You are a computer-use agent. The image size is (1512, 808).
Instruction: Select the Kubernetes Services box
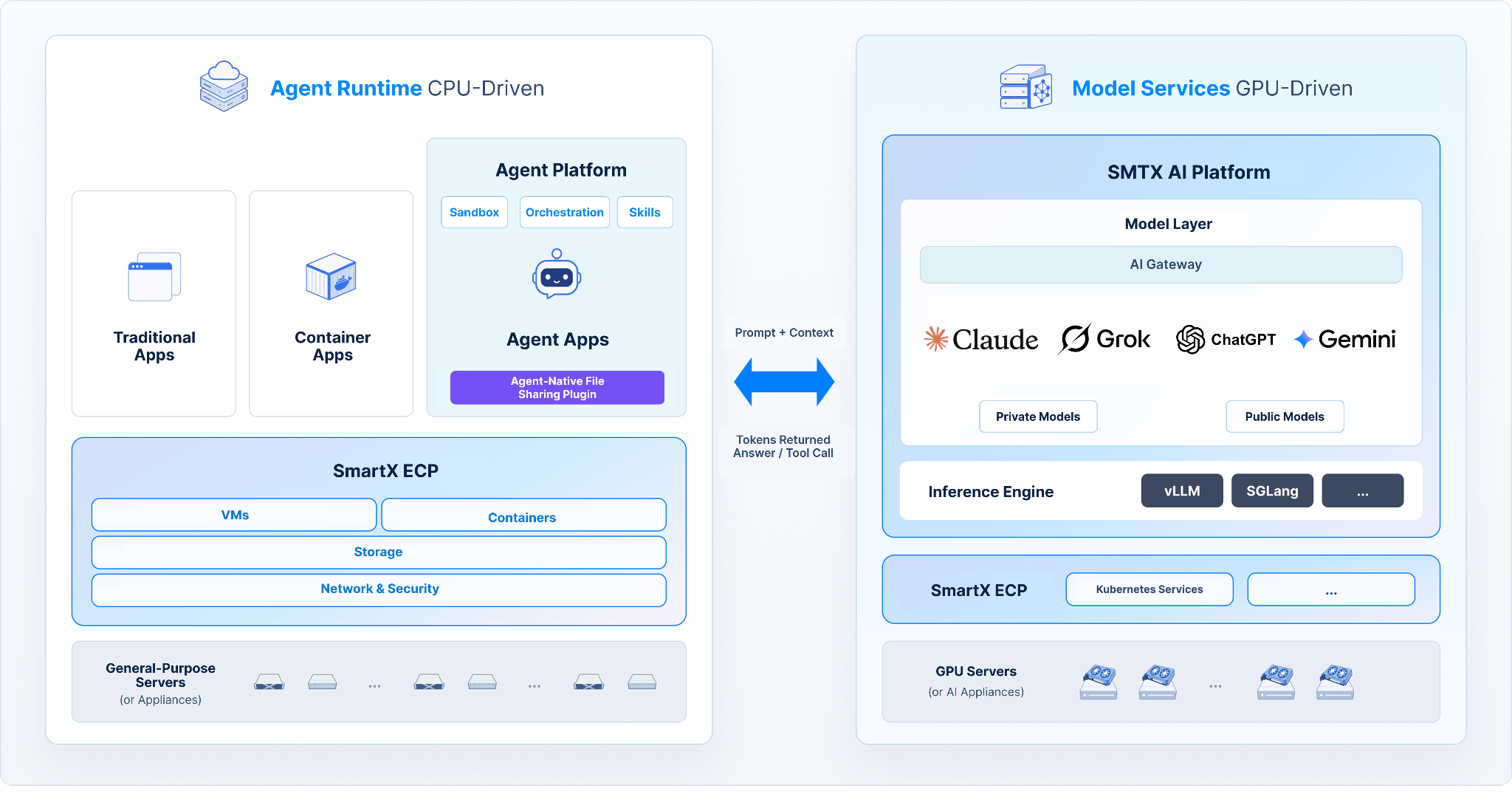[1150, 589]
